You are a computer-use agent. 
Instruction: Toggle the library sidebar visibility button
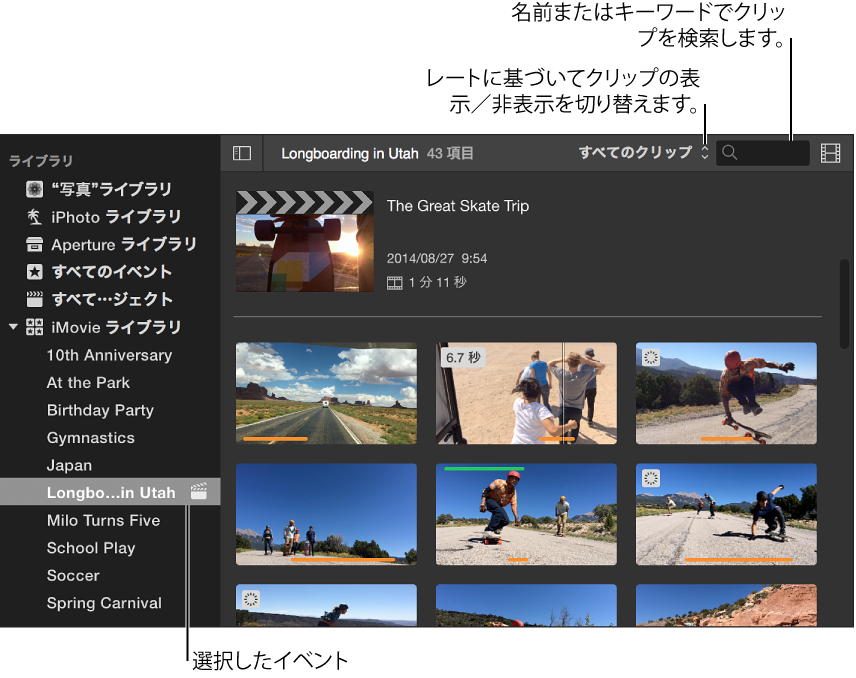(x=242, y=153)
